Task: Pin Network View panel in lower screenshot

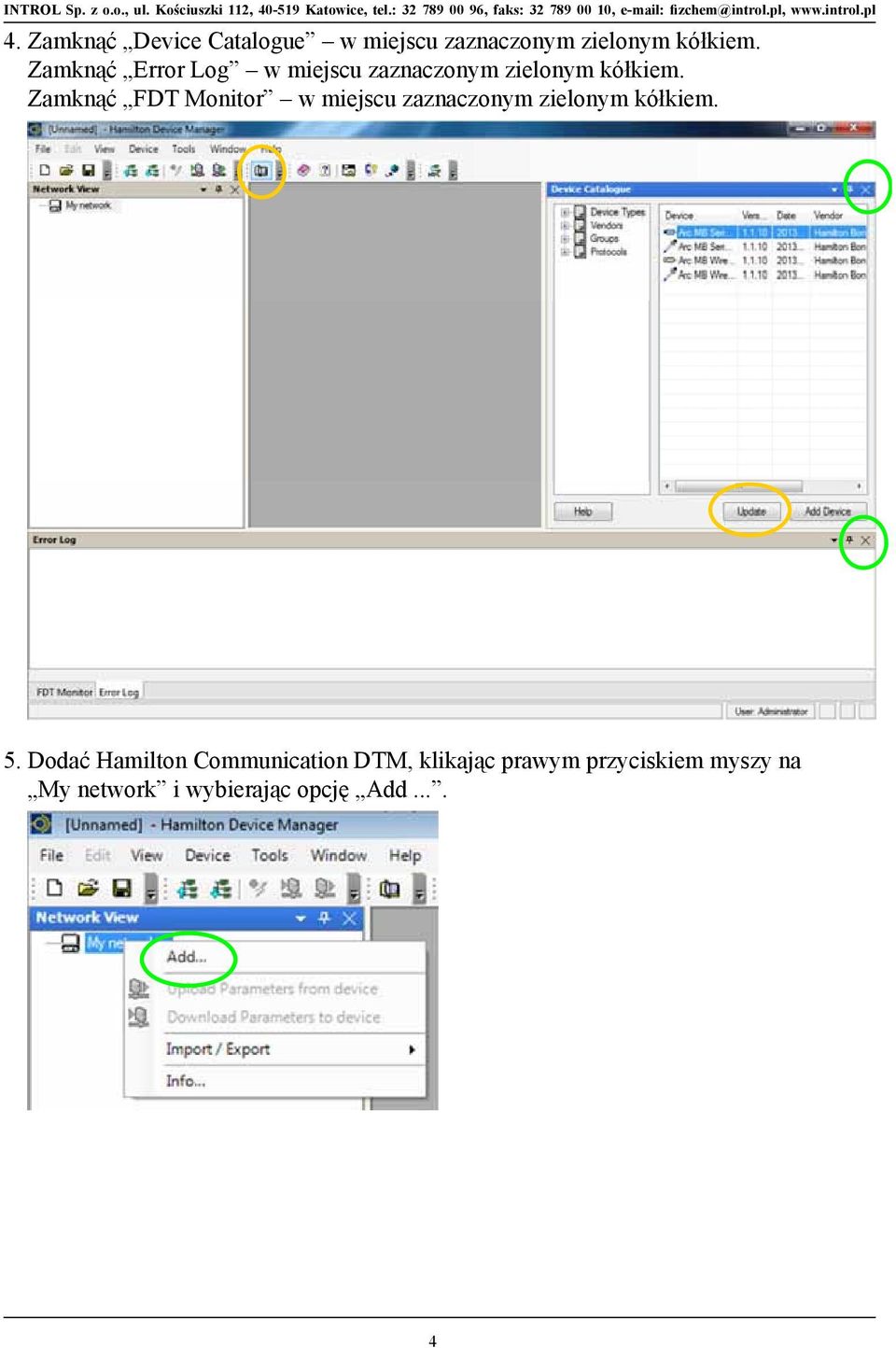Action: point(325,919)
